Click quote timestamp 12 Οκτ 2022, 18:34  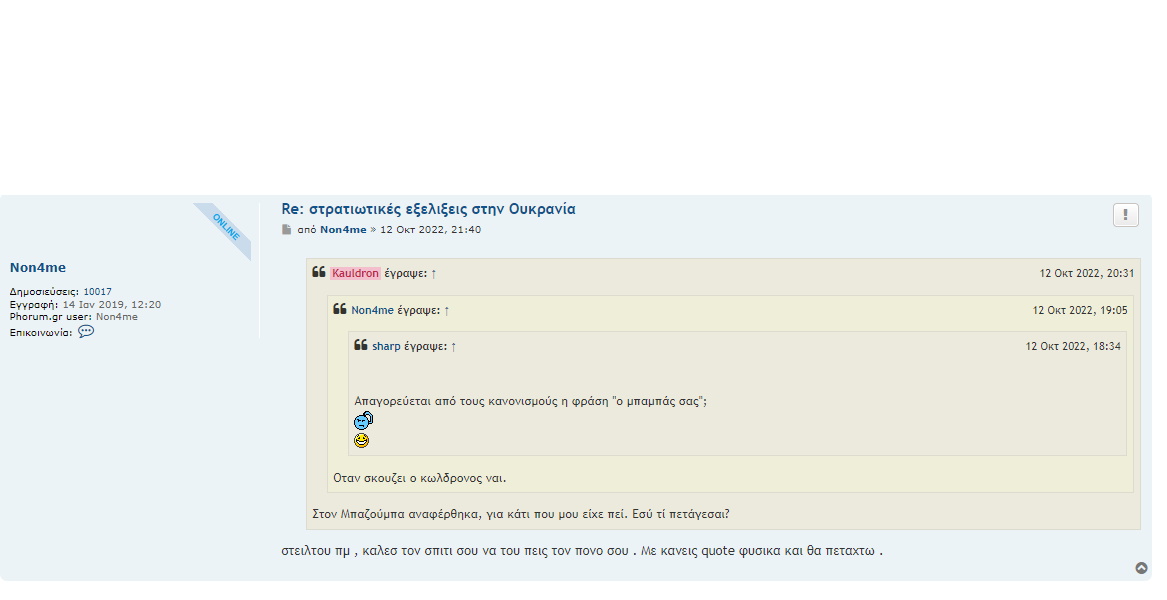[x=1073, y=346]
